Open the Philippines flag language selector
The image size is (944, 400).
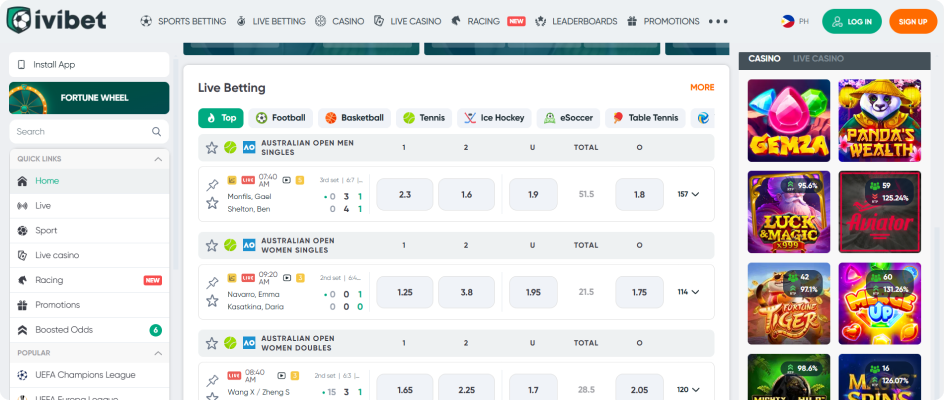795,21
